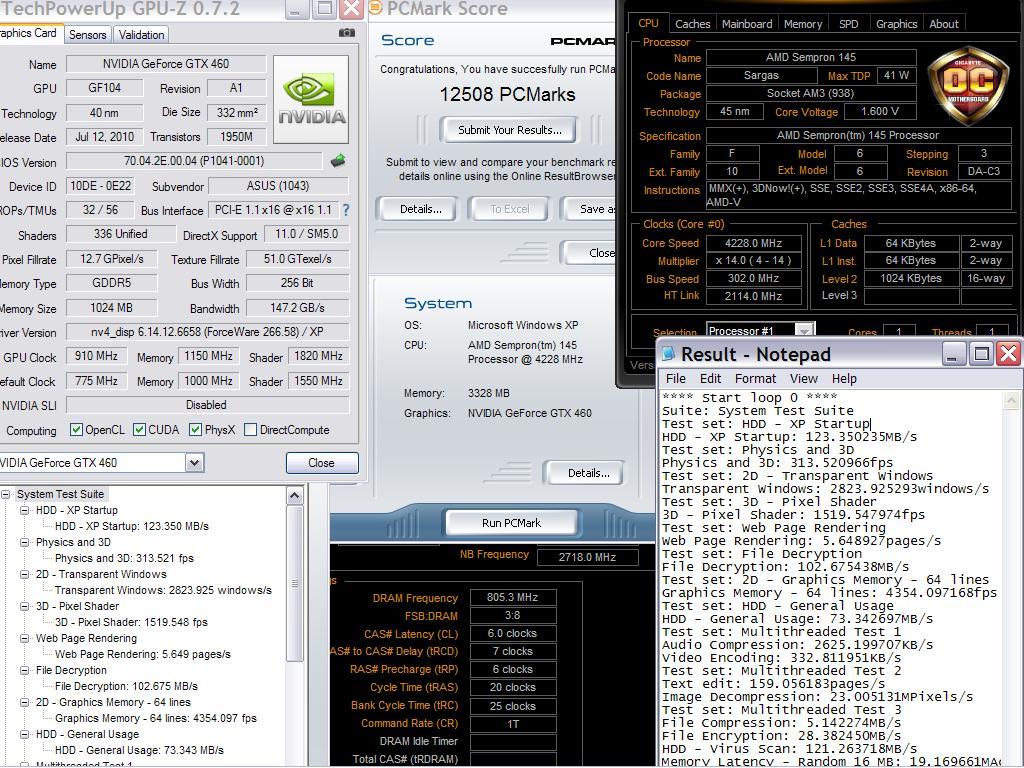The image size is (1024, 768).
Task: Switch to the Validation tab in GPU-Z
Action: coord(141,35)
